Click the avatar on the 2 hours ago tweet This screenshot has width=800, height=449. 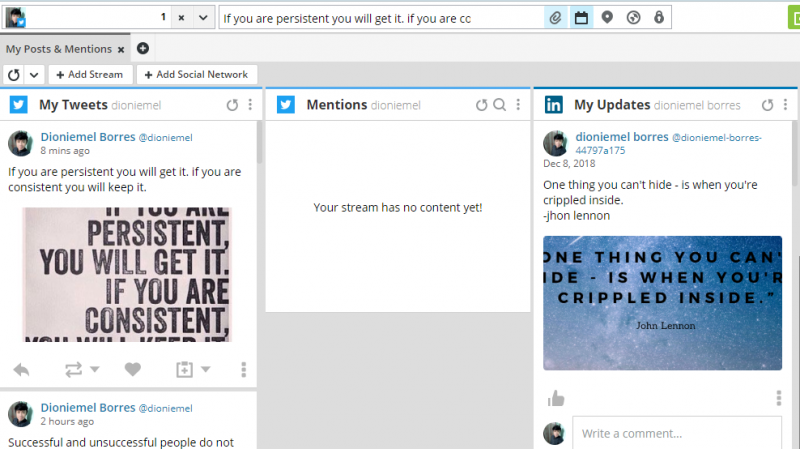point(20,414)
